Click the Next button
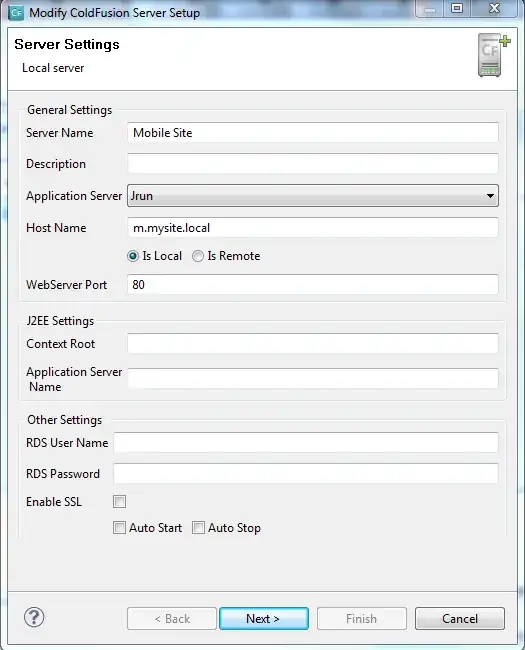Image resolution: width=525 pixels, height=650 pixels. (264, 618)
